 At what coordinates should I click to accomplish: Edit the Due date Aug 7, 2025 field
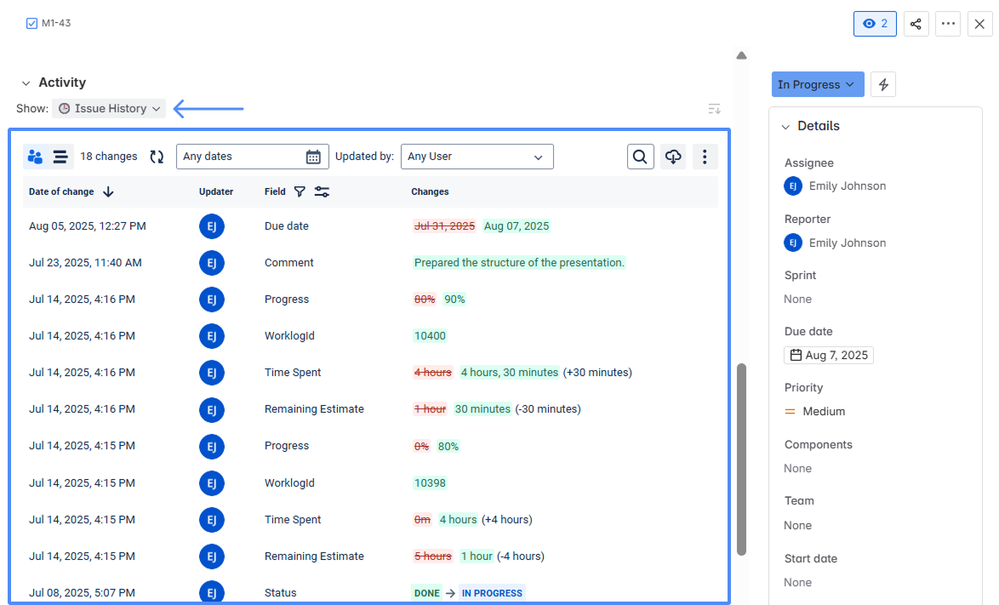[829, 355]
